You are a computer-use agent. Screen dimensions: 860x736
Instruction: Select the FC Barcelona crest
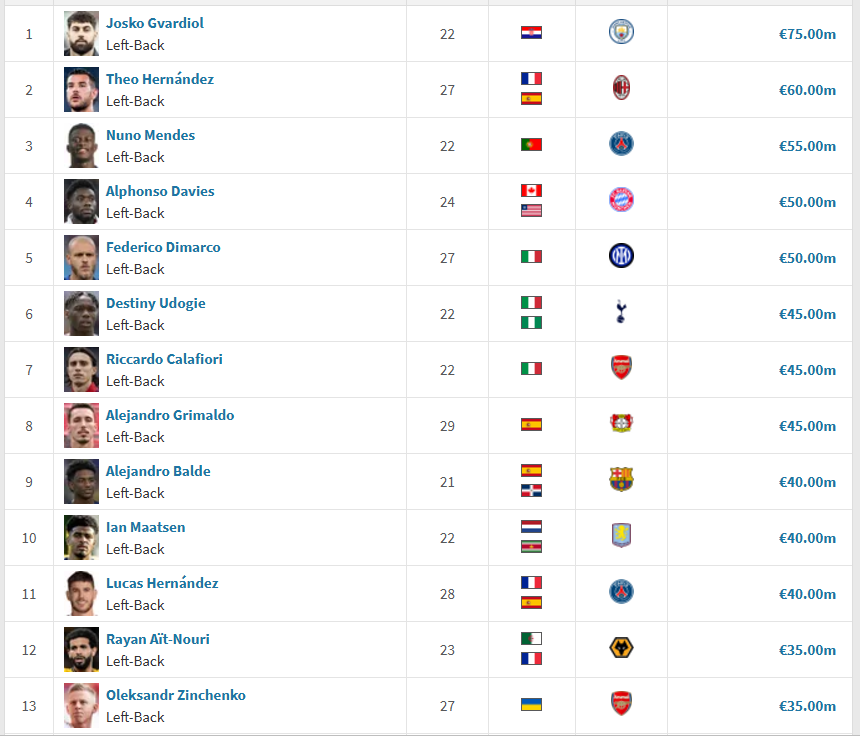click(621, 479)
